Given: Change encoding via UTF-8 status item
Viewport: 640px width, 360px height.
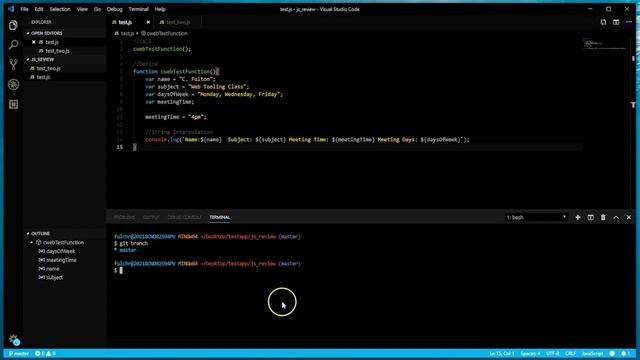Looking at the screenshot, I should (x=552, y=353).
